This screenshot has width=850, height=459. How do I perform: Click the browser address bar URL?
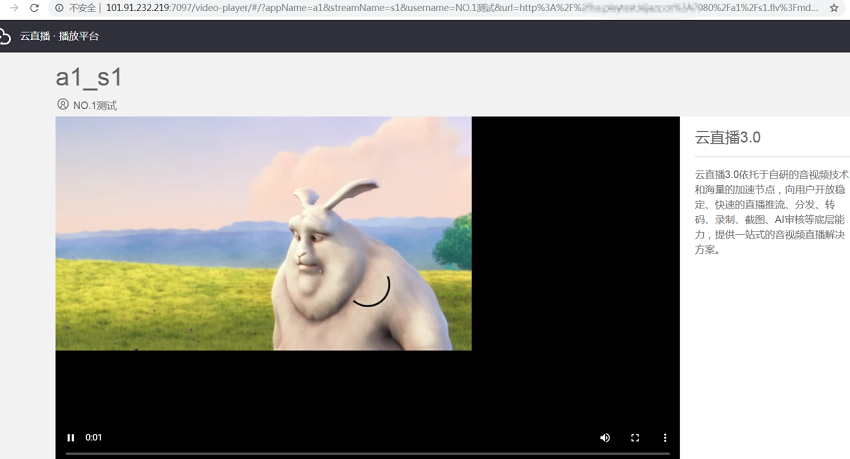462,8
